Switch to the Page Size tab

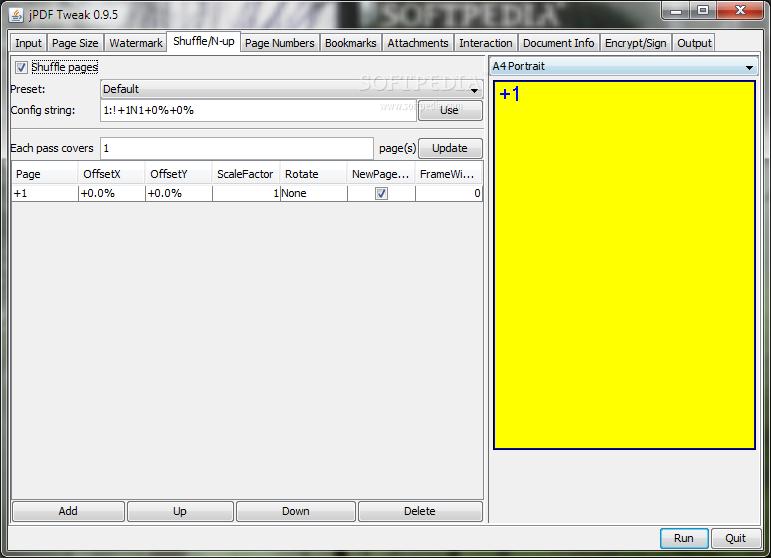75,43
